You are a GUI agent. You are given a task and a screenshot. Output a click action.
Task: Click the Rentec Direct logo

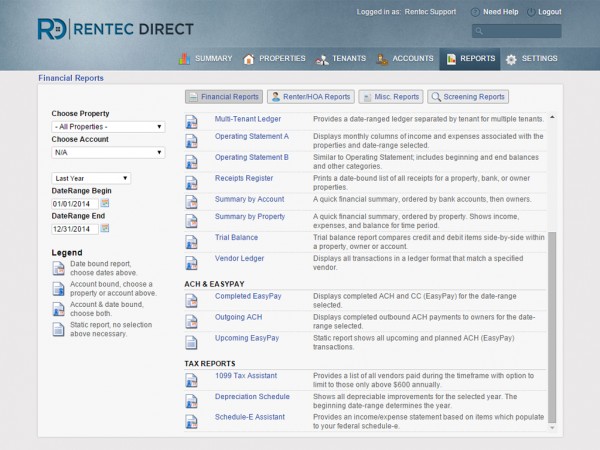click(116, 29)
